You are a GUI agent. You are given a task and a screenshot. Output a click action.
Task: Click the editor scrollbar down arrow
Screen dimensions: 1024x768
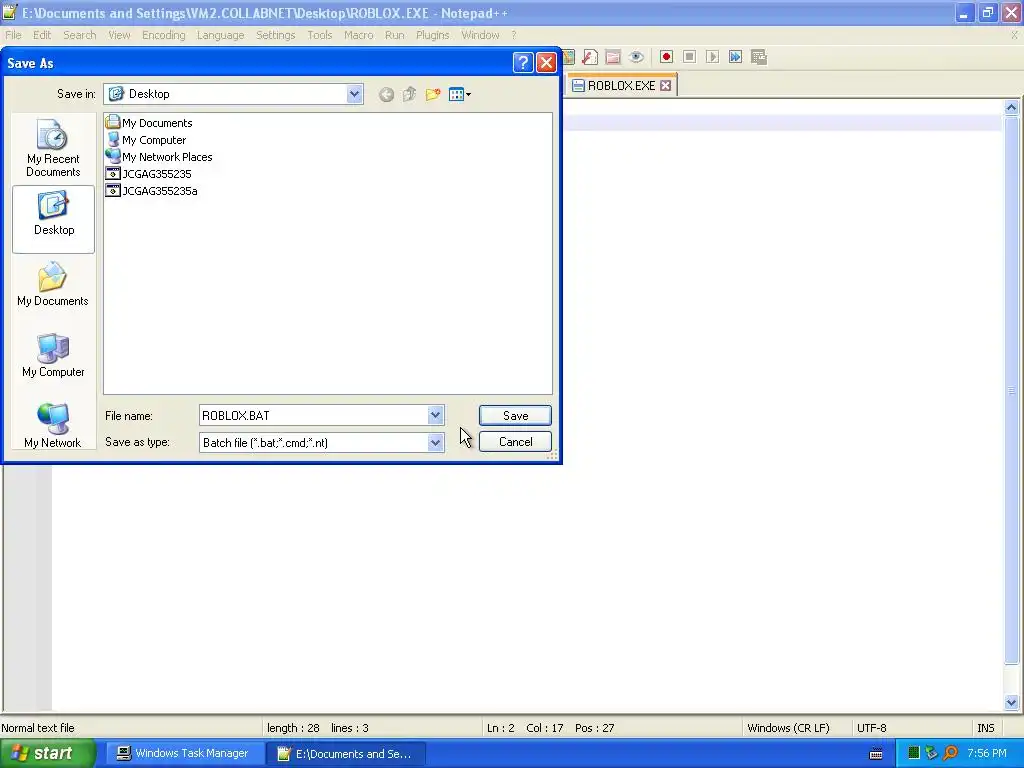pos(1012,703)
